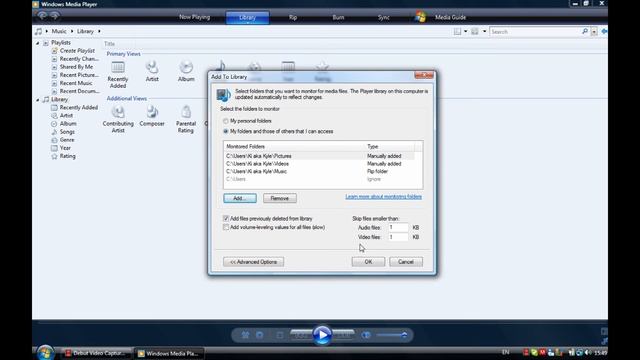Open the Recent Music playlist
This screenshot has height=360, width=640.
click(76, 83)
